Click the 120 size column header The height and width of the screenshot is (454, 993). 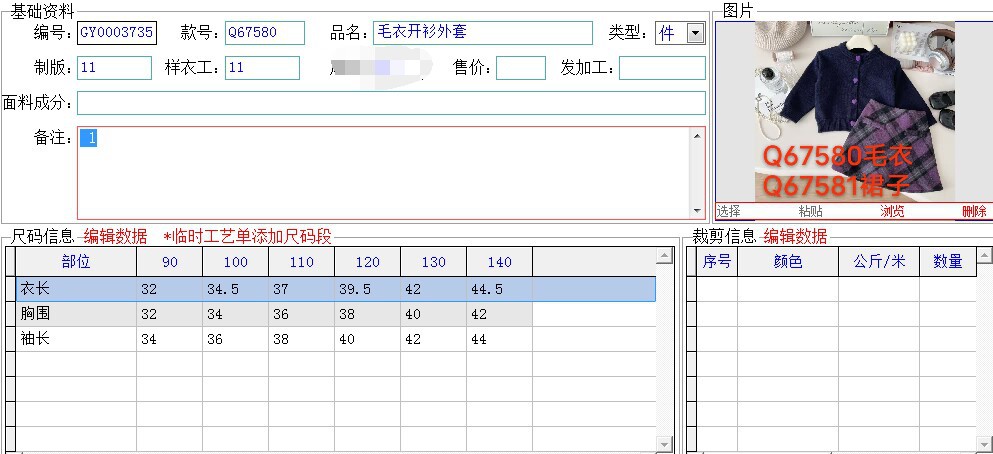pos(367,262)
